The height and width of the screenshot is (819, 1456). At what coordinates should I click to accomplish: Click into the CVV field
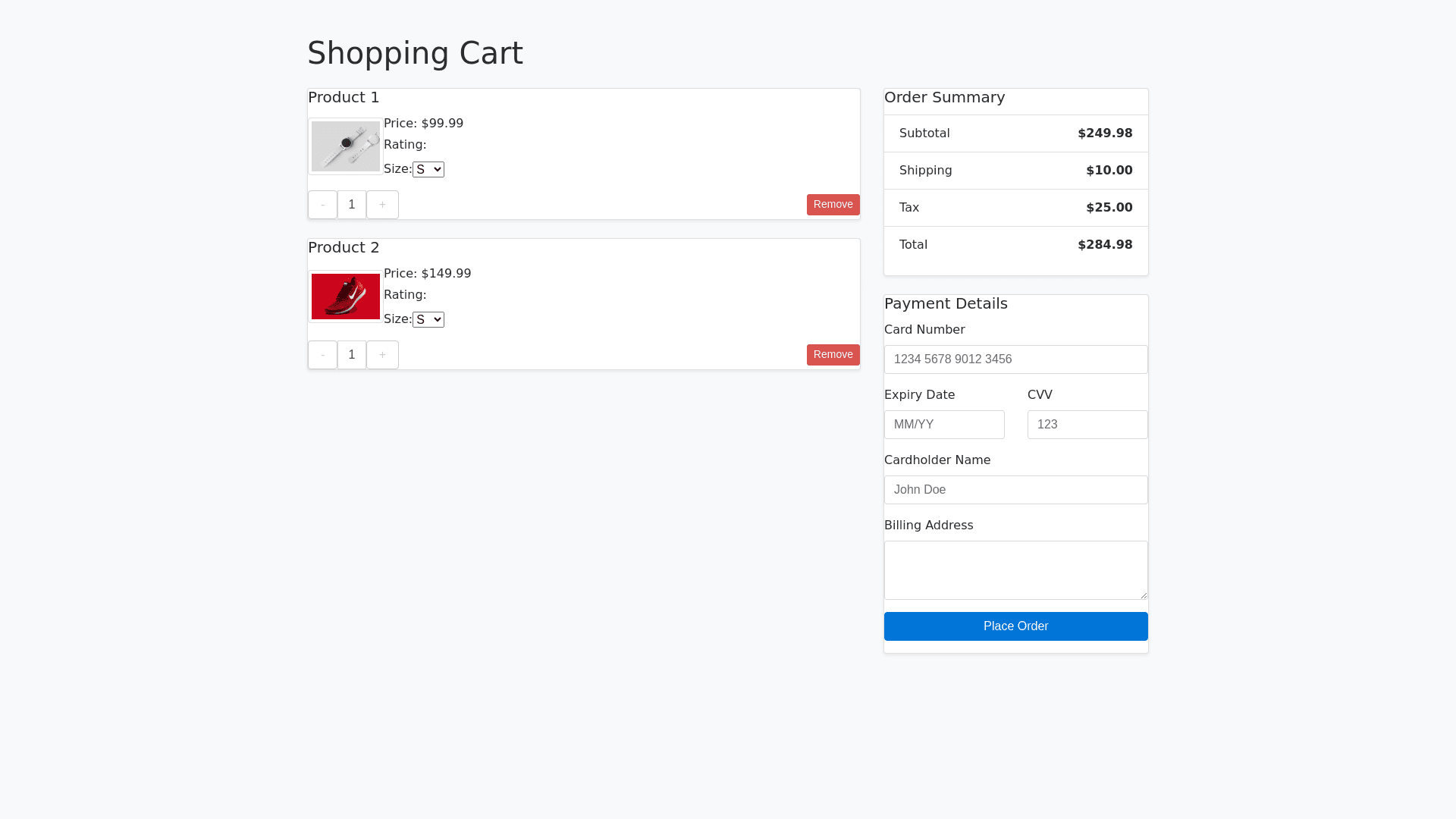tap(1087, 425)
